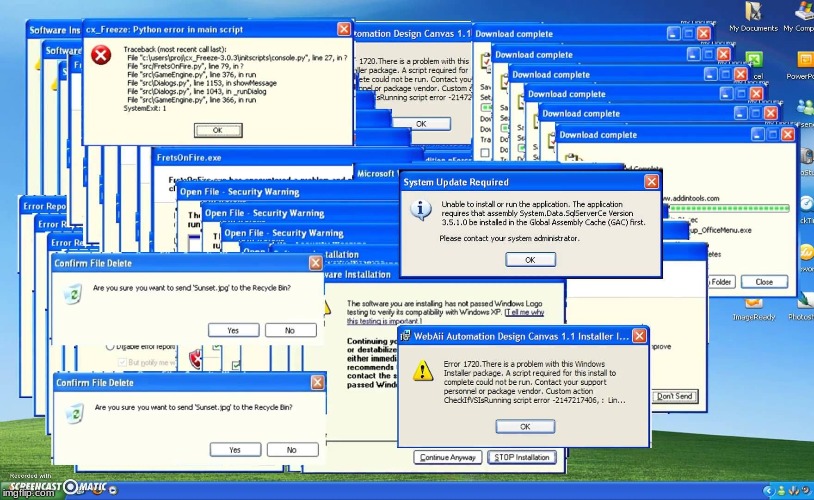Click OK in the background Error 1720 dialog

pyautogui.click(x=422, y=124)
